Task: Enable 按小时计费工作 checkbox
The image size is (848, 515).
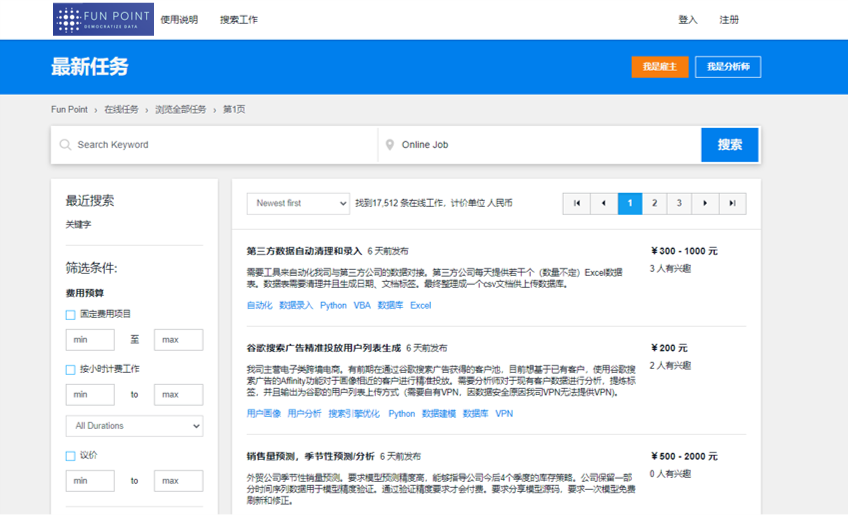Action: tap(70, 369)
